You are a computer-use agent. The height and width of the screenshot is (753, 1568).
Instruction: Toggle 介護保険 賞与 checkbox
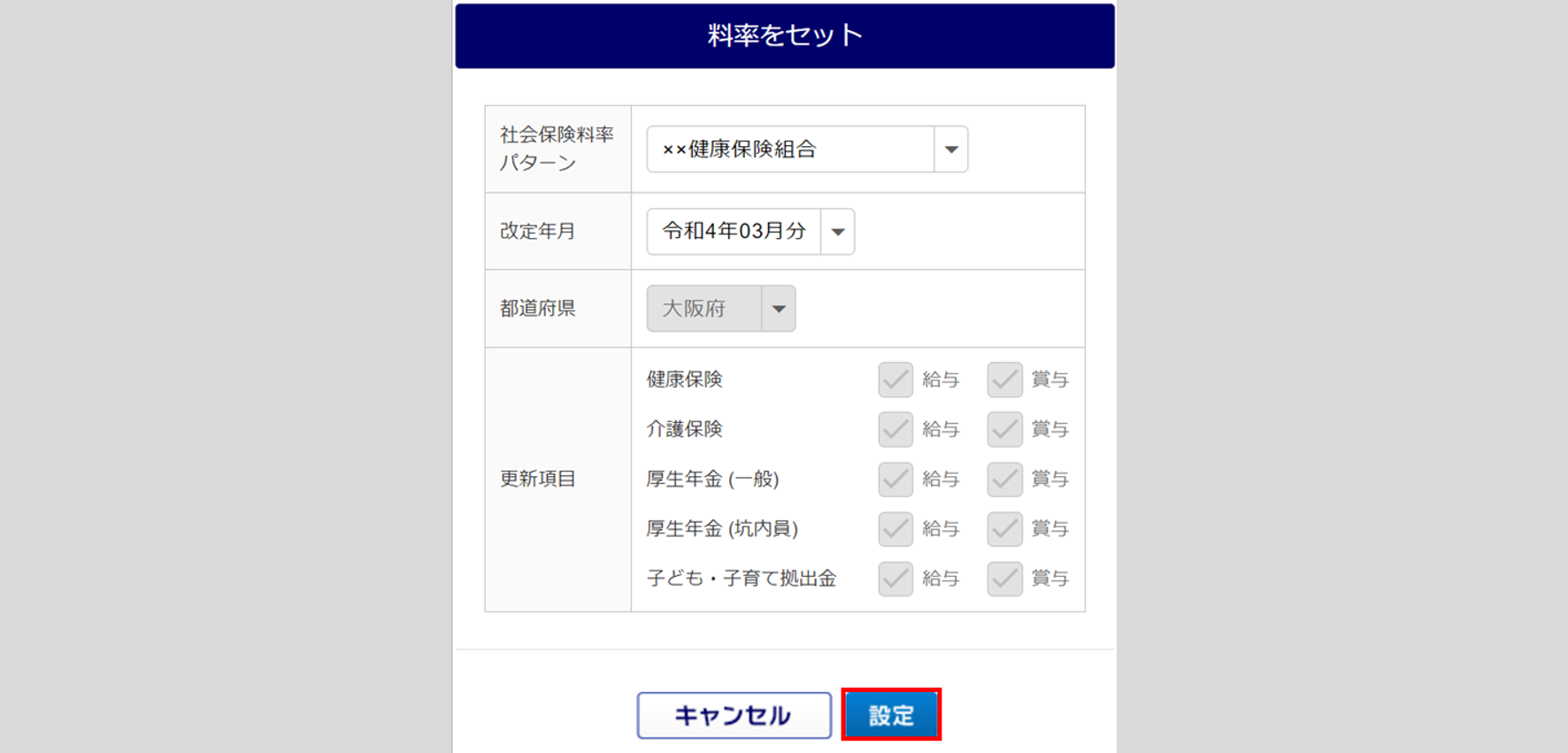pyautogui.click(x=1004, y=429)
